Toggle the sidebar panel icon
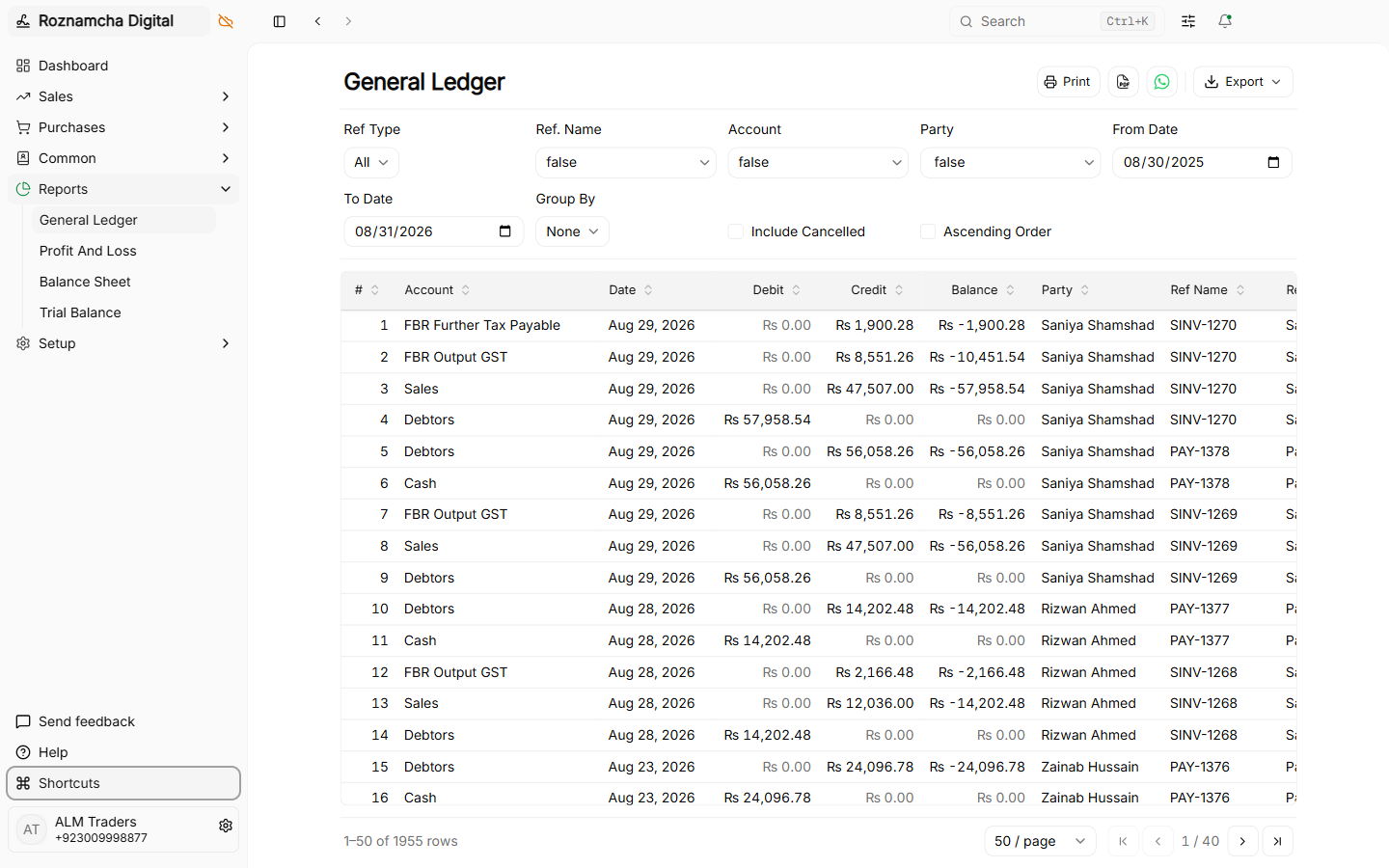1389x868 pixels. (x=280, y=21)
